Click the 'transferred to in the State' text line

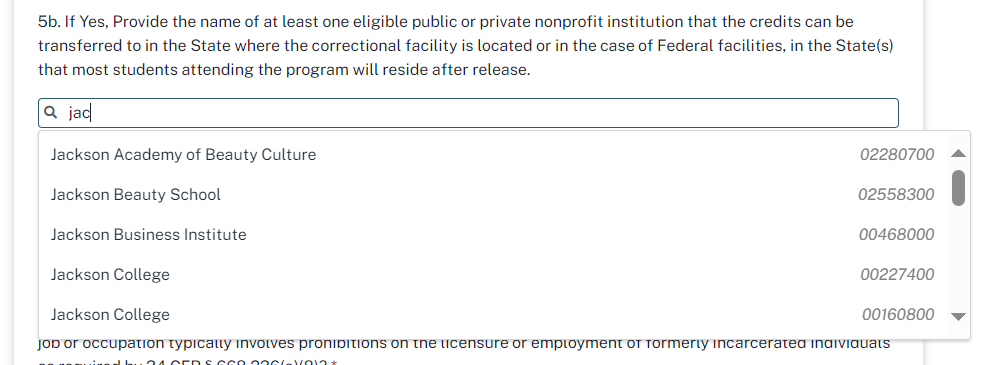tap(465, 46)
